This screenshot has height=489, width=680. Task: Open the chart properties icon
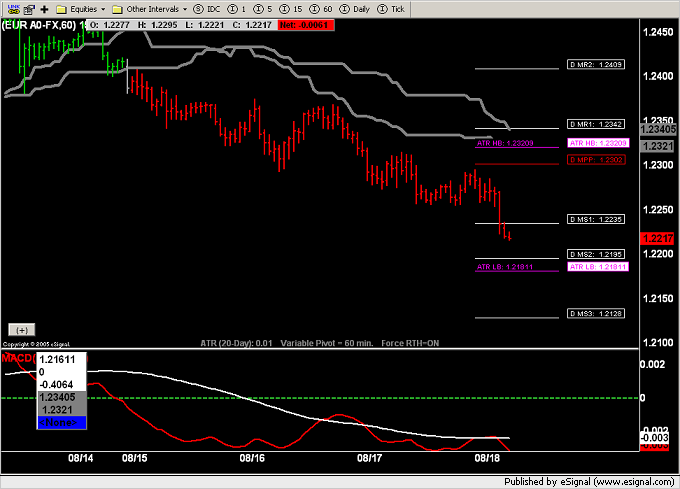(29, 9)
